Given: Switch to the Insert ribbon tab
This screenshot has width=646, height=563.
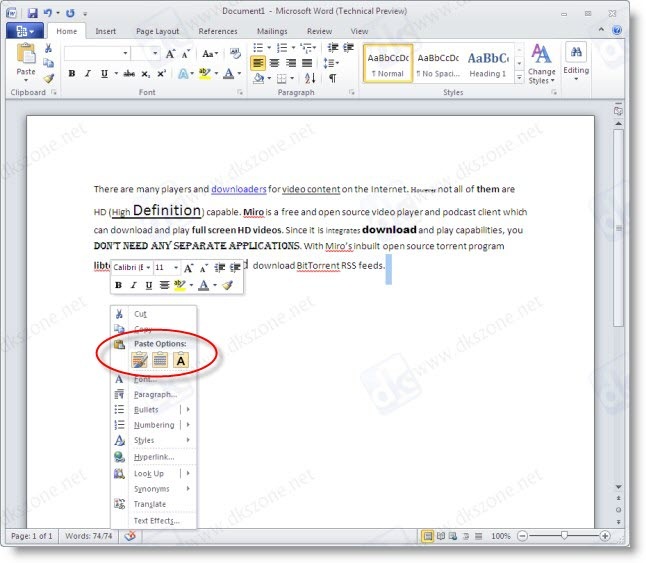Looking at the screenshot, I should (105, 31).
